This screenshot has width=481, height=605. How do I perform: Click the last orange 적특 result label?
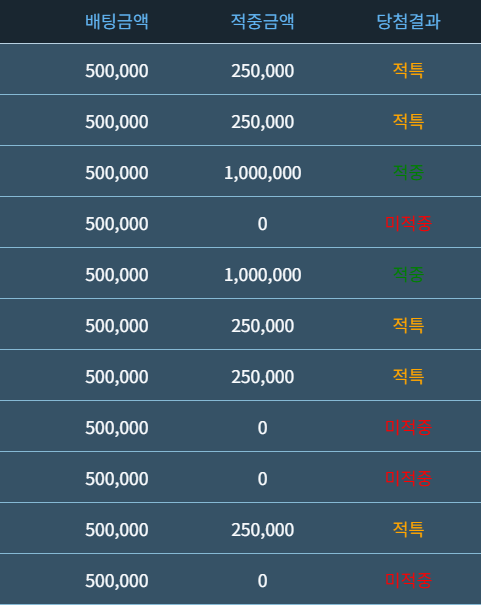408,529
